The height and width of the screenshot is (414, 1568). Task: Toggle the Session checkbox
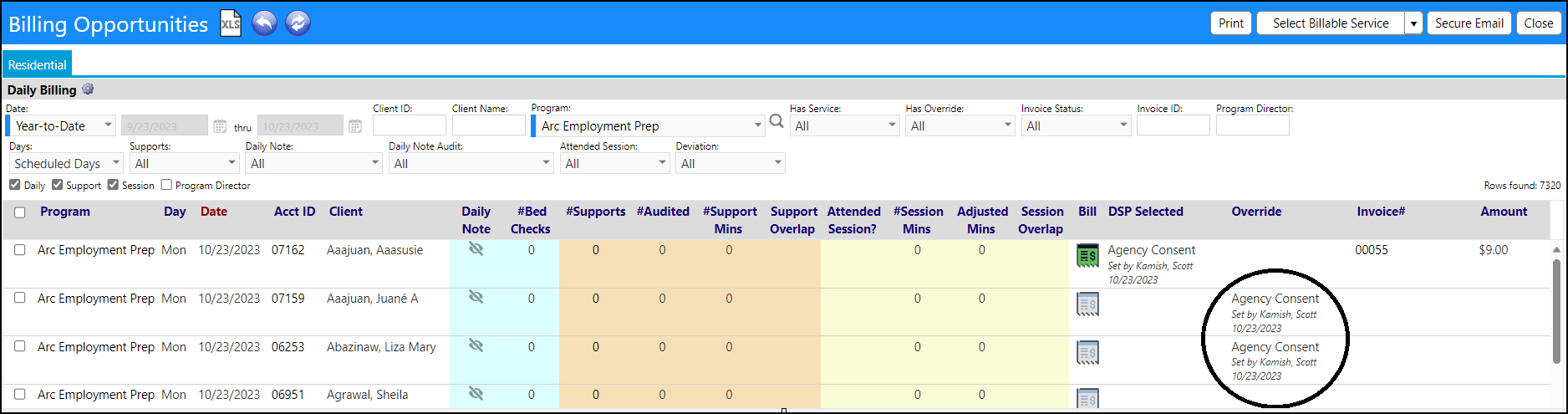click(x=113, y=185)
